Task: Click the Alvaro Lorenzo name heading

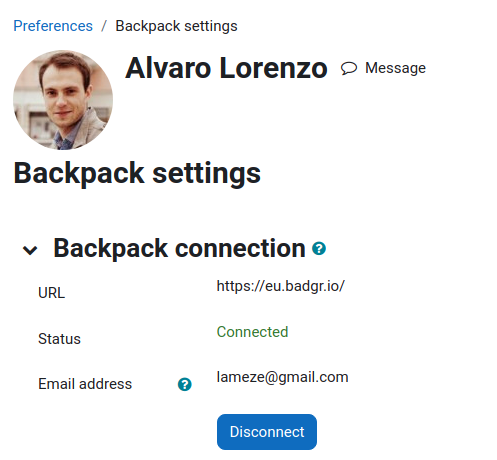Action: tap(226, 68)
